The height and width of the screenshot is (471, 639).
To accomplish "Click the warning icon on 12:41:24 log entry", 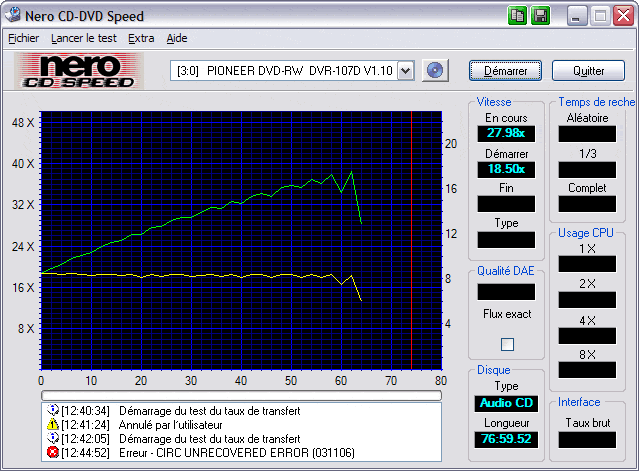I will [x=53, y=425].
